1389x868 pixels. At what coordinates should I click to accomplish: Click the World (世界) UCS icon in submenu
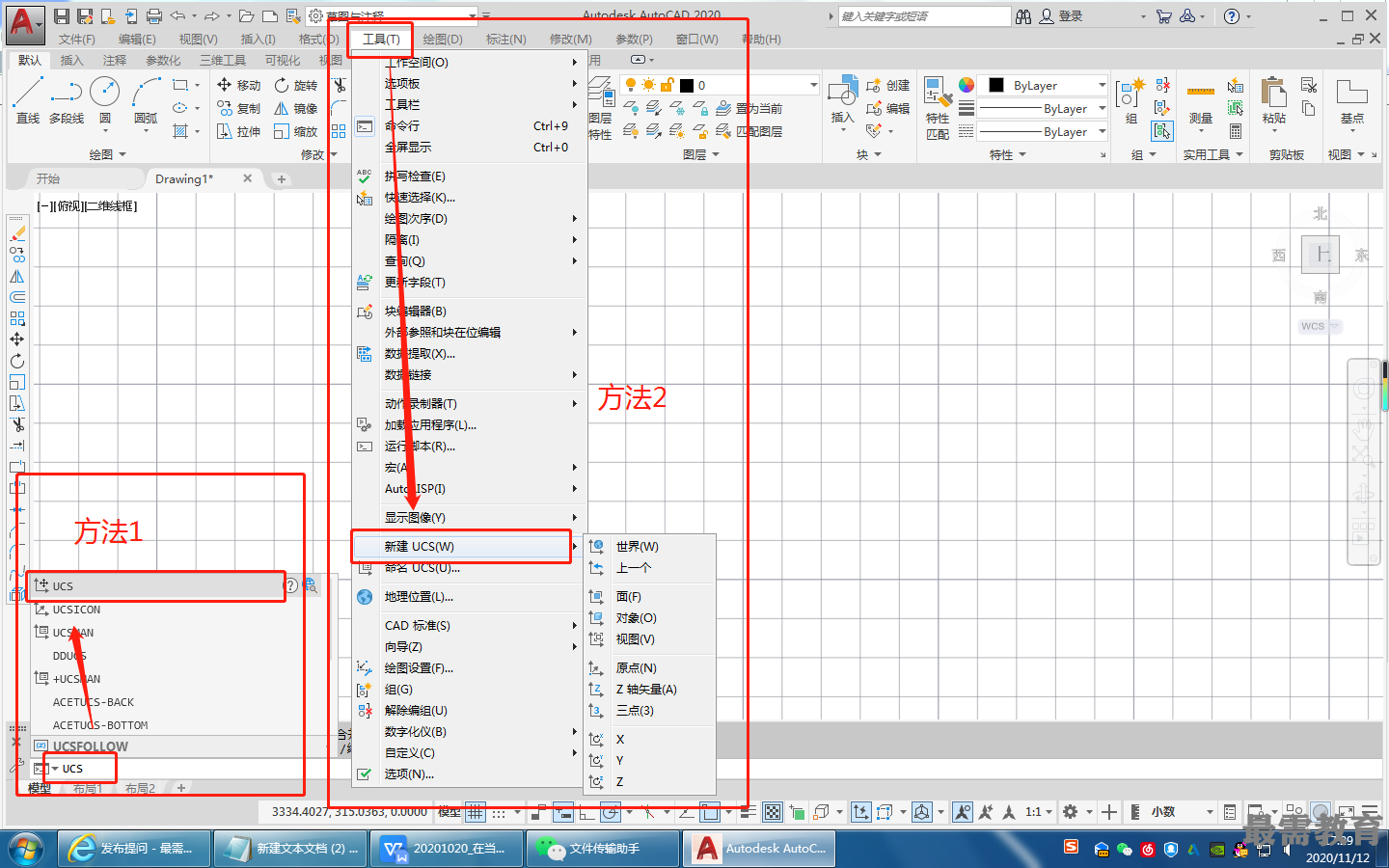597,547
